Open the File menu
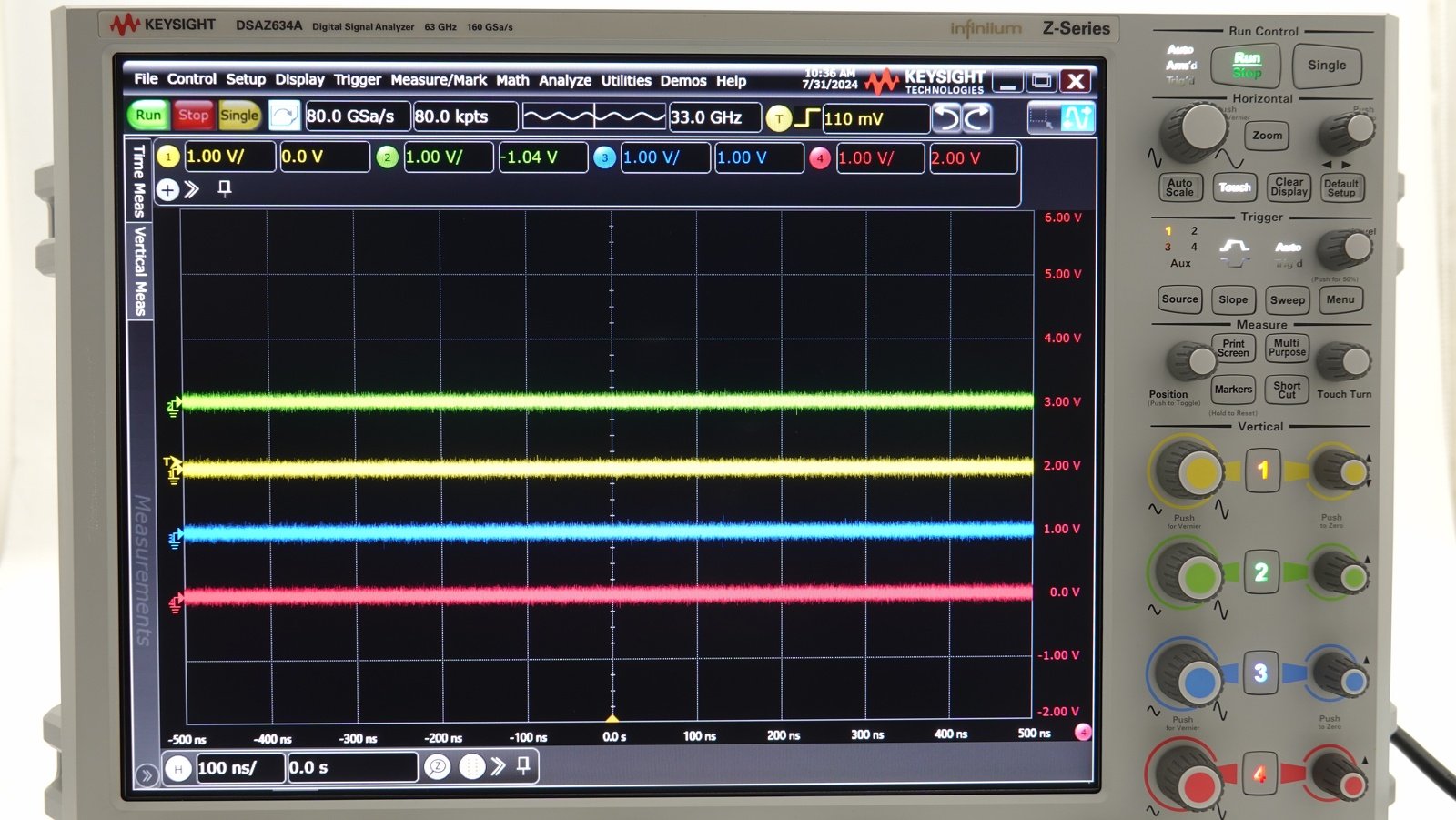This screenshot has width=1456, height=820. coord(146,79)
